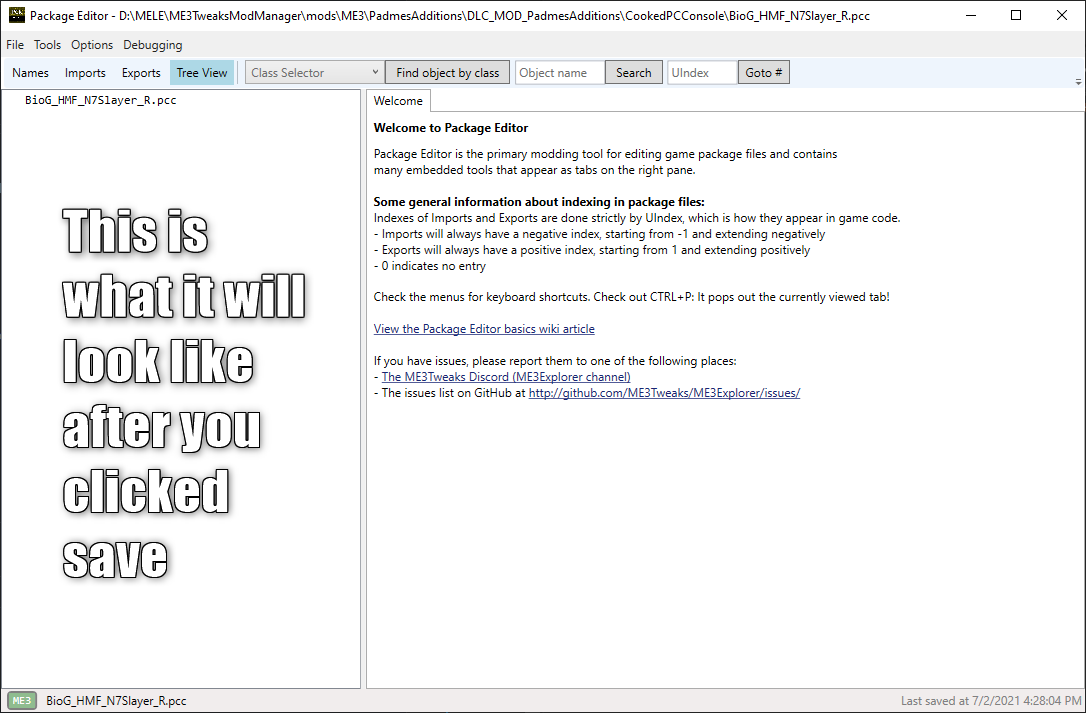
Task: Click the 'Last saved at' status text
Action: [x=991, y=701]
